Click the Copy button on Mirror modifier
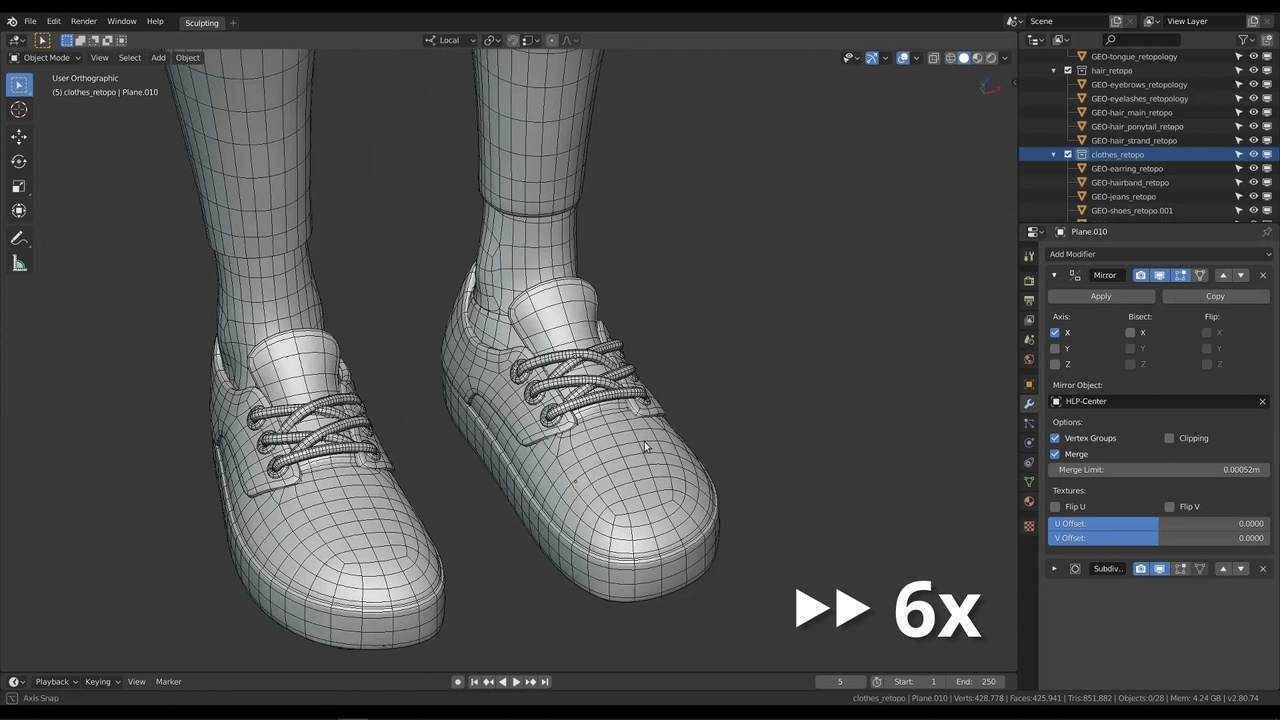The height and width of the screenshot is (720, 1280). 1215,296
